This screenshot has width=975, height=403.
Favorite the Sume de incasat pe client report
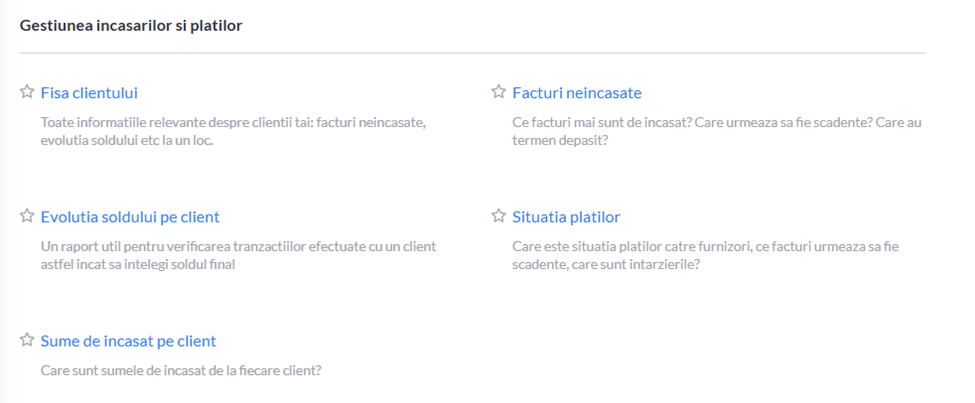point(27,340)
